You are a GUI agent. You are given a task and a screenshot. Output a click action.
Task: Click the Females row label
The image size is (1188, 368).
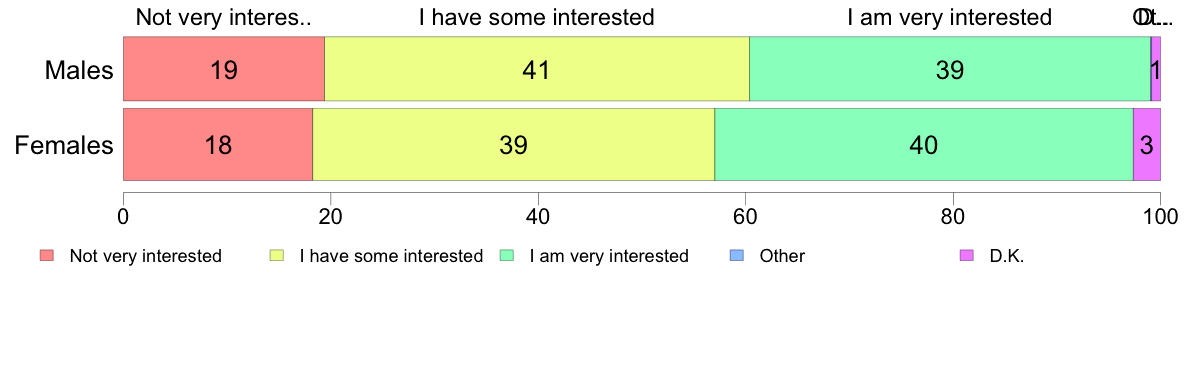point(64,145)
